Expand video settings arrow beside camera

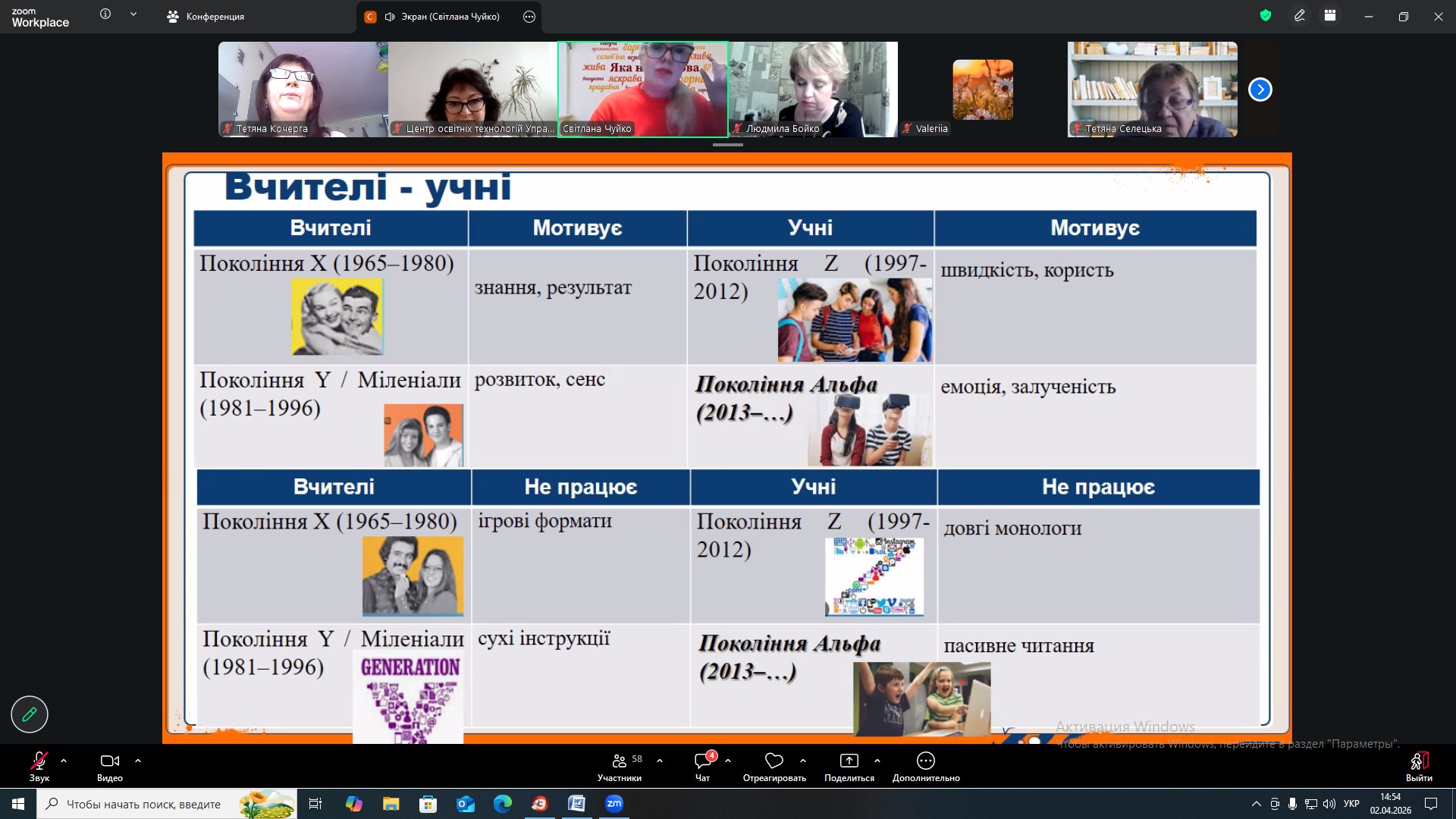[x=138, y=760]
